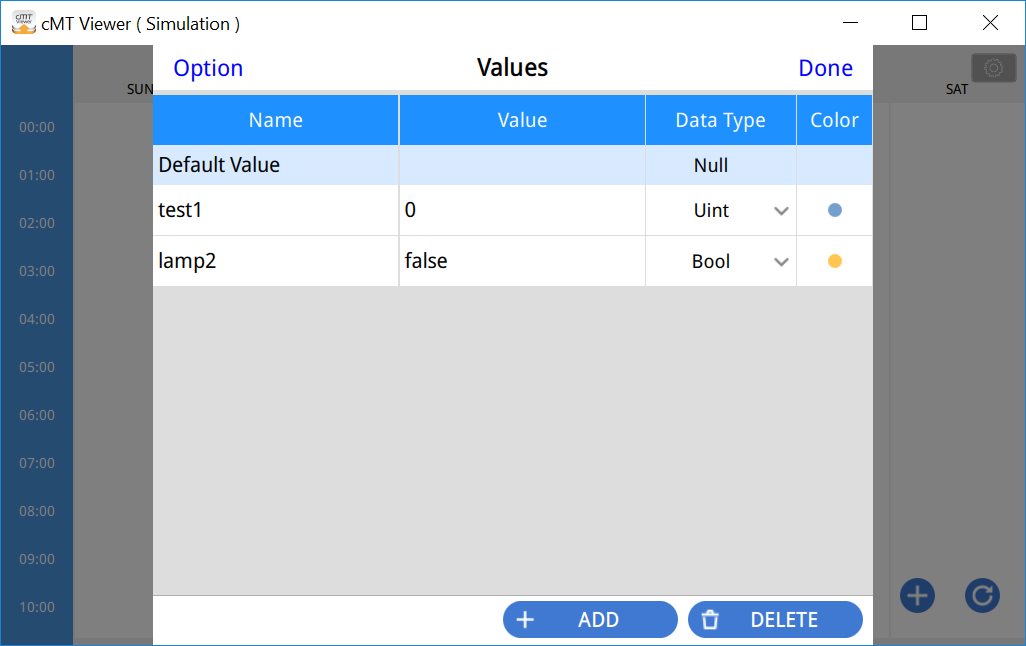The height and width of the screenshot is (646, 1026).
Task: Open the Option menu
Action: 208,68
